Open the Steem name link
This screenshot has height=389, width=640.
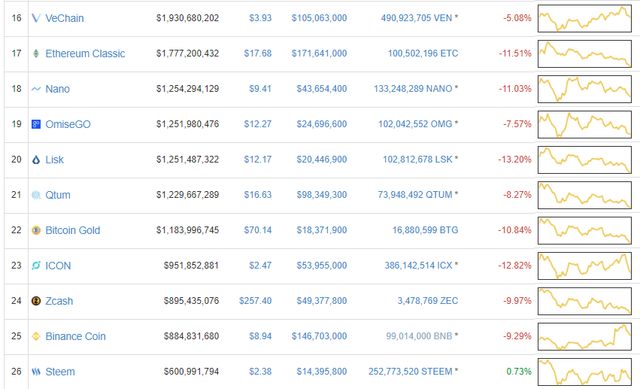pos(60,372)
